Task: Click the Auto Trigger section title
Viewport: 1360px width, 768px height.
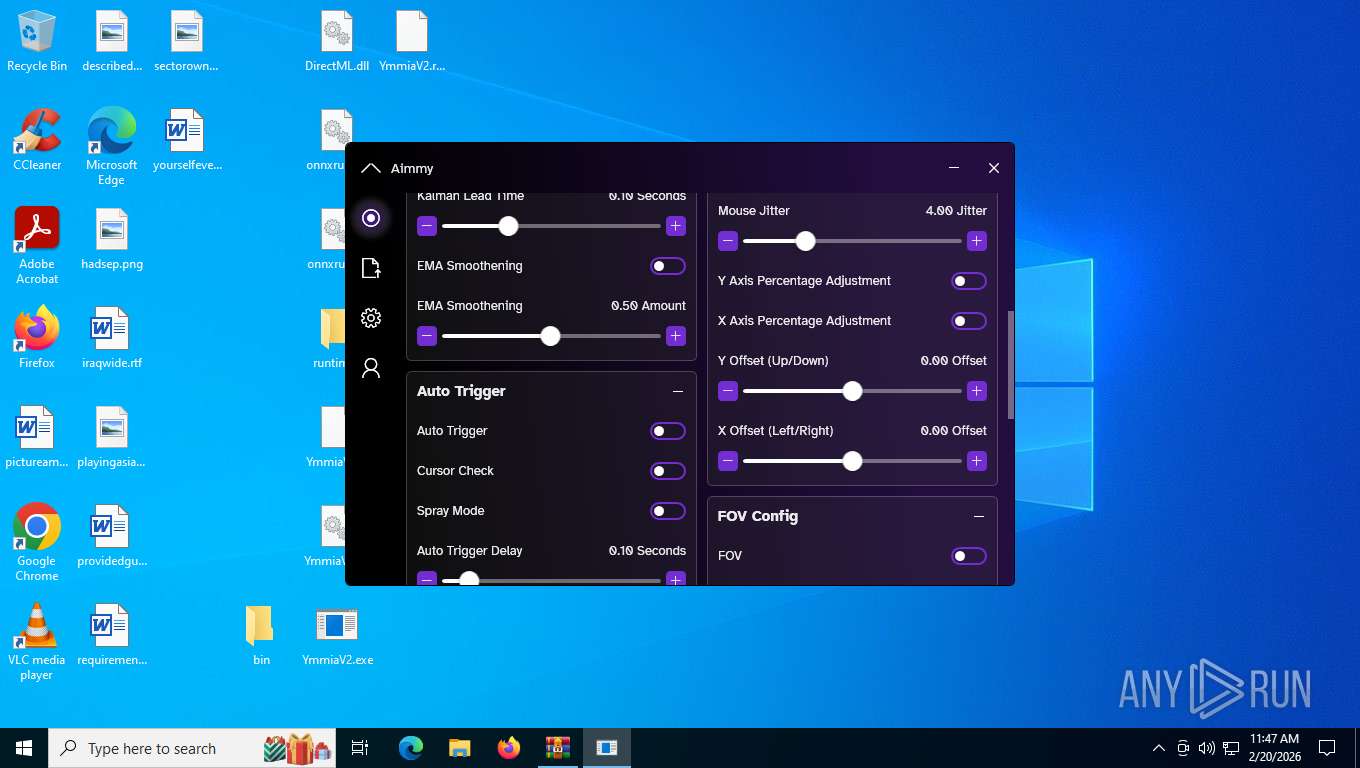Action: coord(461,391)
